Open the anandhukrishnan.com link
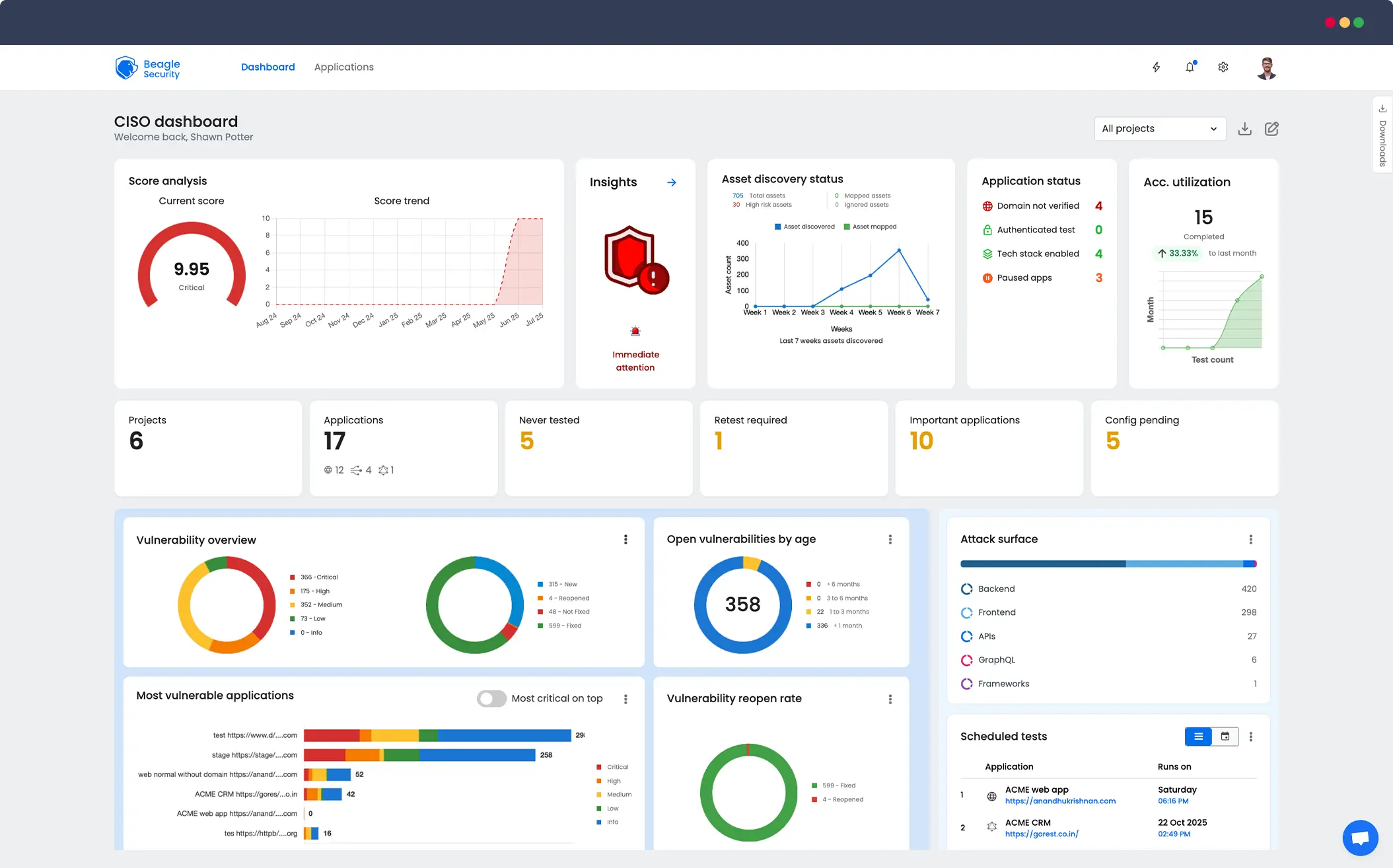The width and height of the screenshot is (1393, 868). point(1060,801)
